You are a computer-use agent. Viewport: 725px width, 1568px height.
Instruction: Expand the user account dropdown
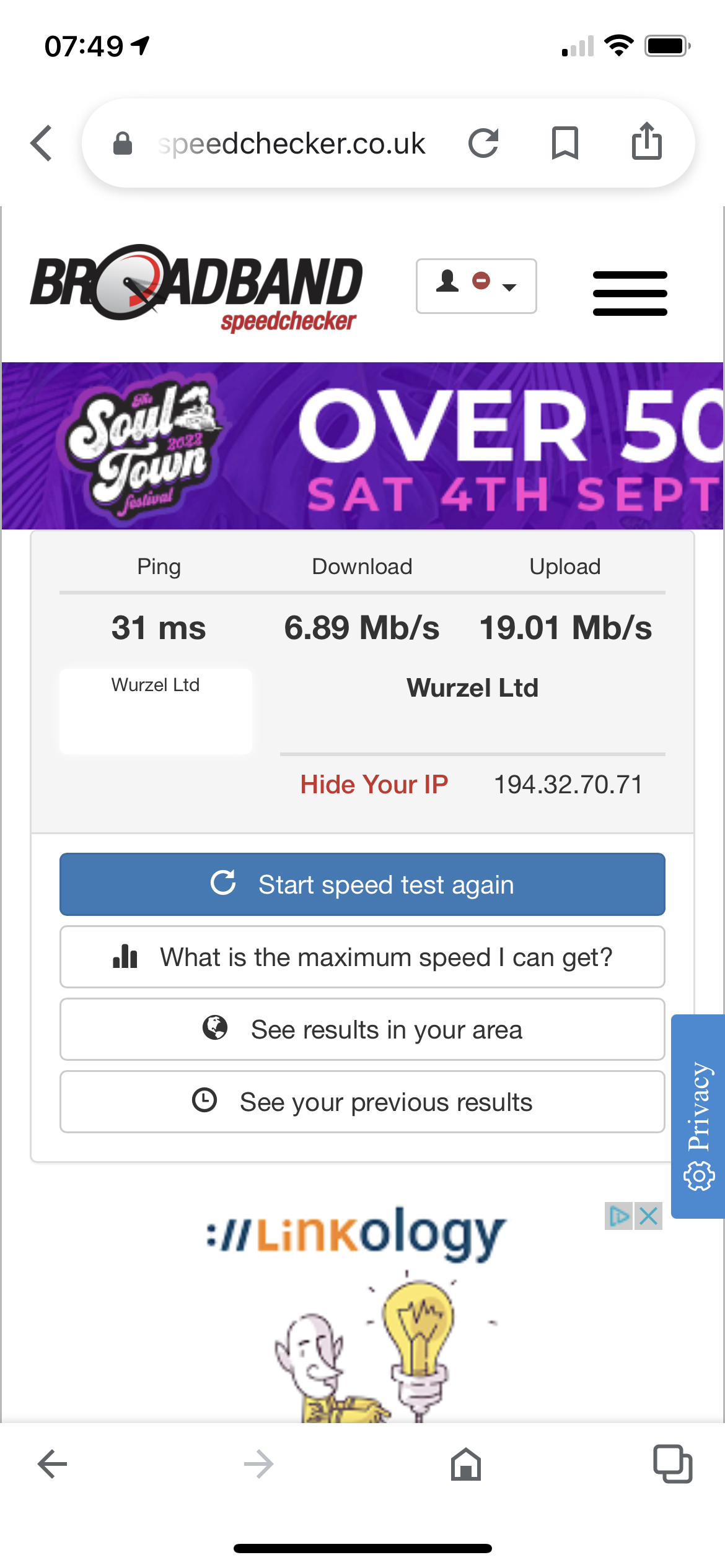(476, 285)
